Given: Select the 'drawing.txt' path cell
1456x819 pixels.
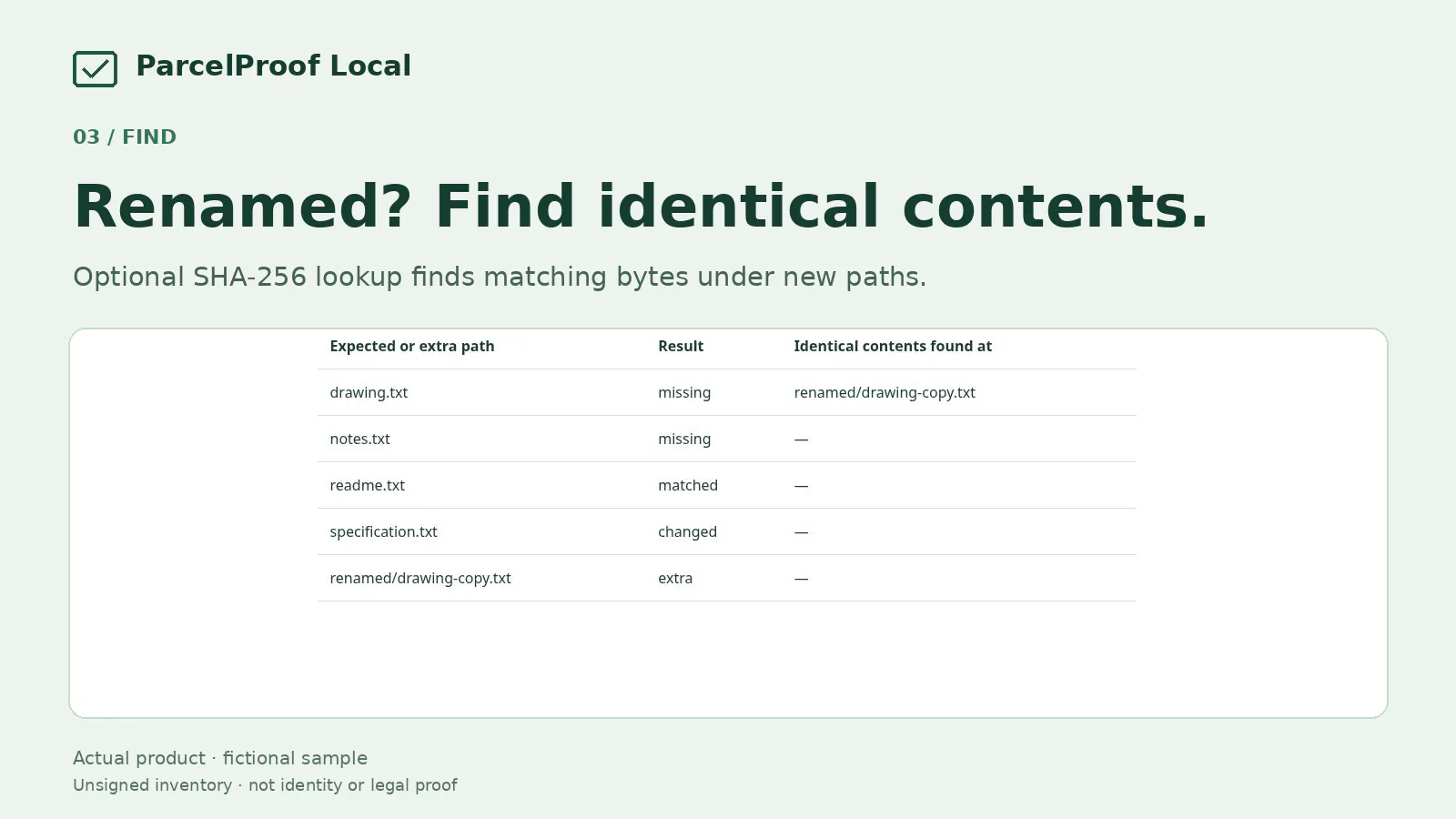Looking at the screenshot, I should [369, 392].
